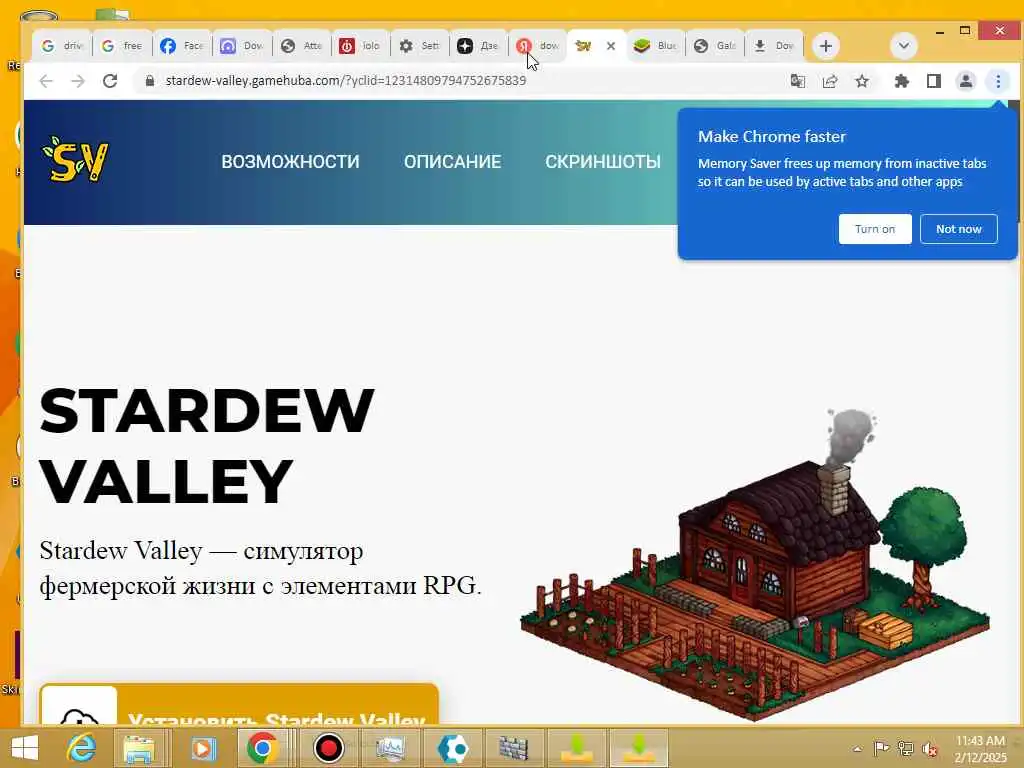Open the Windows Start button
This screenshot has width=1024, height=768.
[x=25, y=748]
